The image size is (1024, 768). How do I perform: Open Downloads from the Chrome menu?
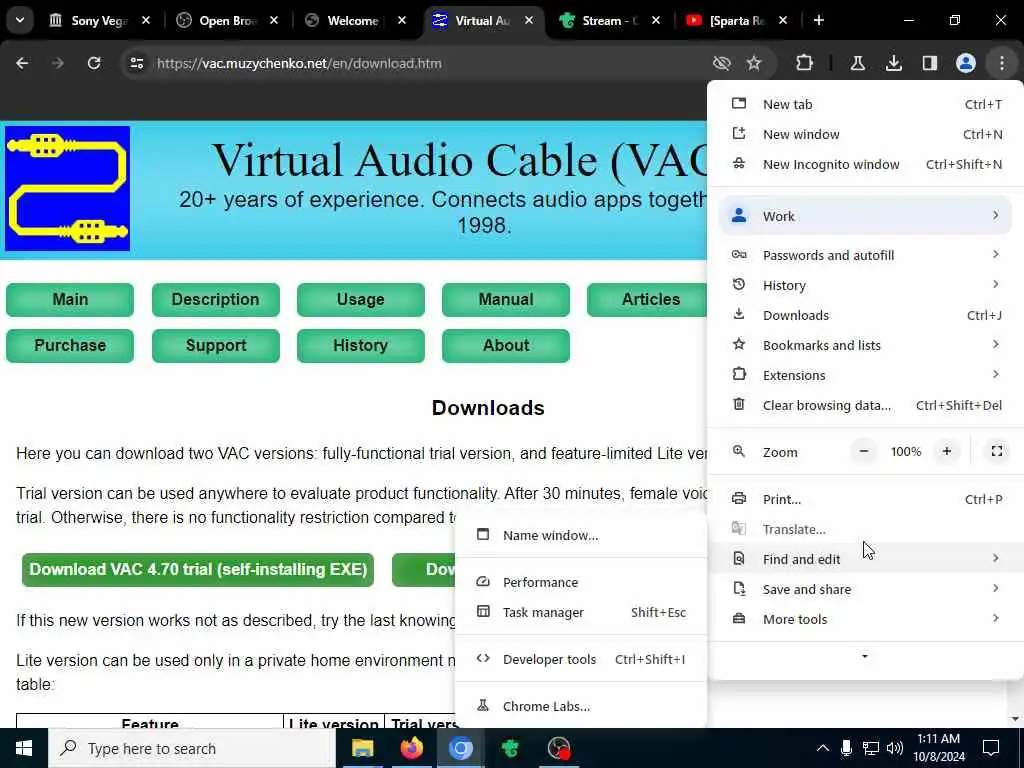pos(865,315)
